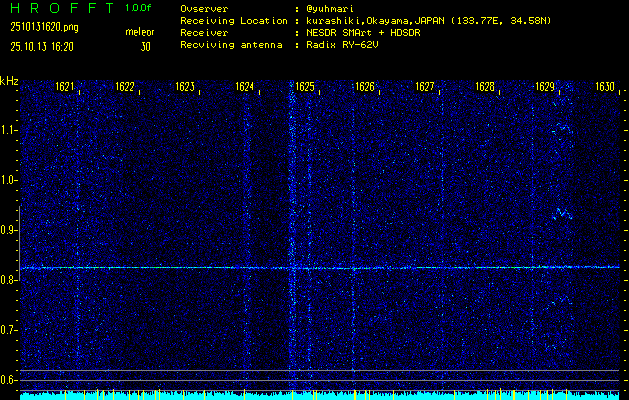Select the NESDR SMArt + HDSDR value

click(363, 33)
